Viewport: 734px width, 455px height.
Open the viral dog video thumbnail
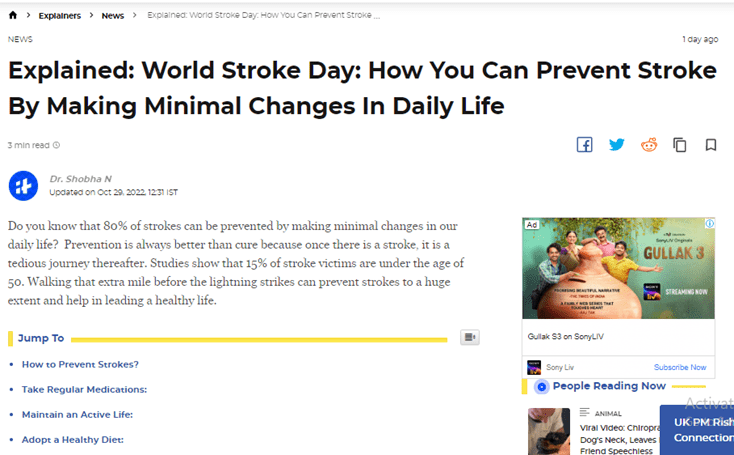click(x=548, y=430)
